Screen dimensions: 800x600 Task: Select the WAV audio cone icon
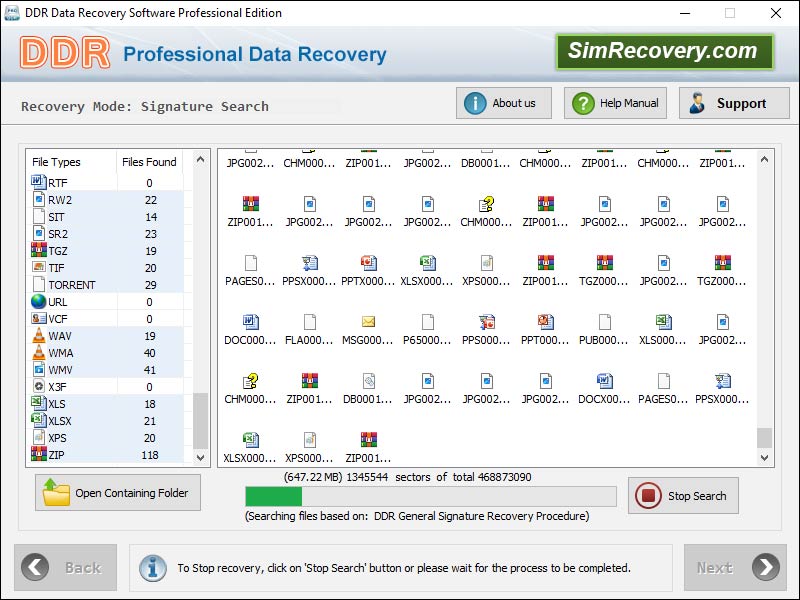click(39, 335)
